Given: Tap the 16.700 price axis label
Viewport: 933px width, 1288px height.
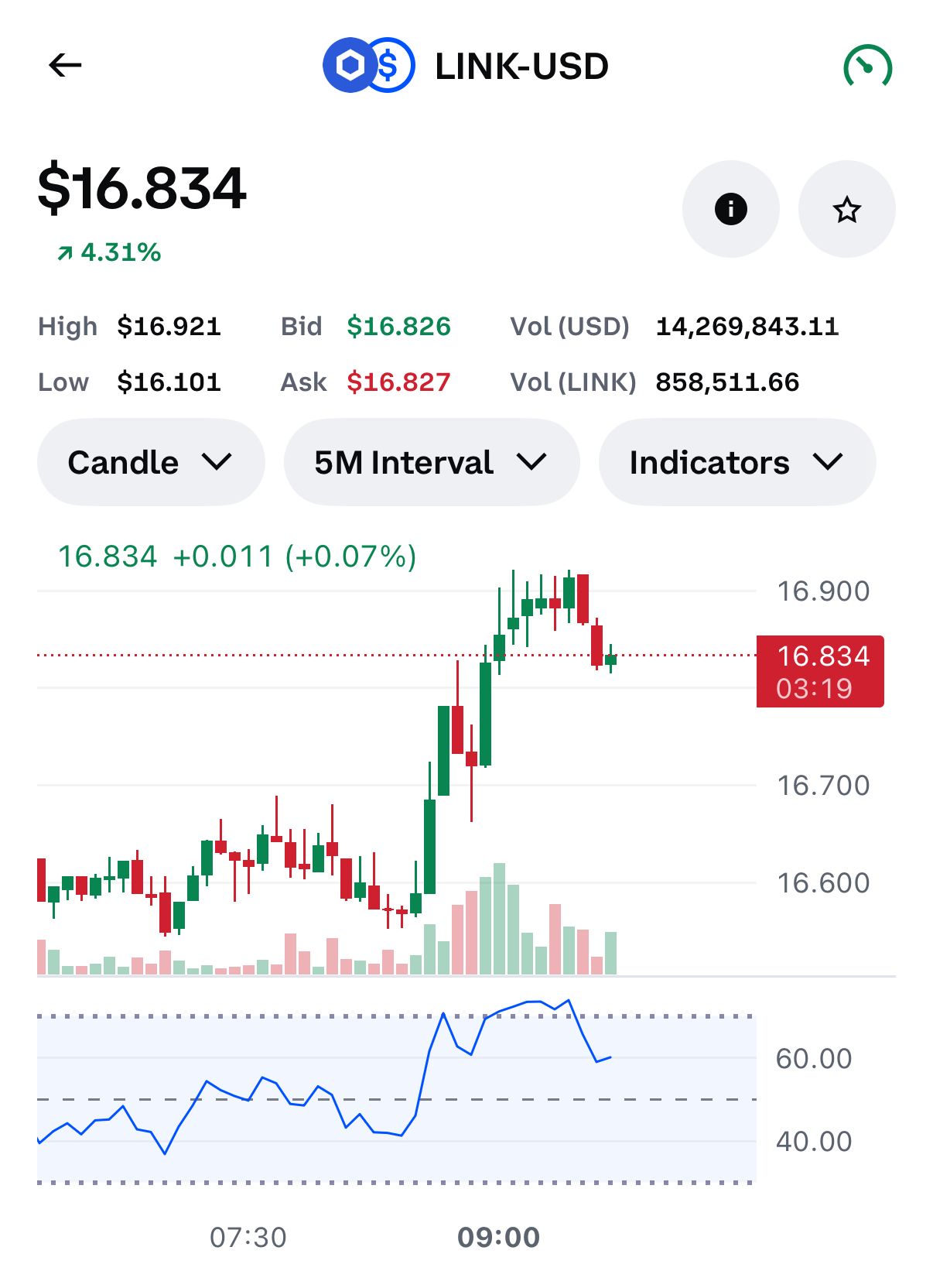Looking at the screenshot, I should pyautogui.click(x=823, y=786).
